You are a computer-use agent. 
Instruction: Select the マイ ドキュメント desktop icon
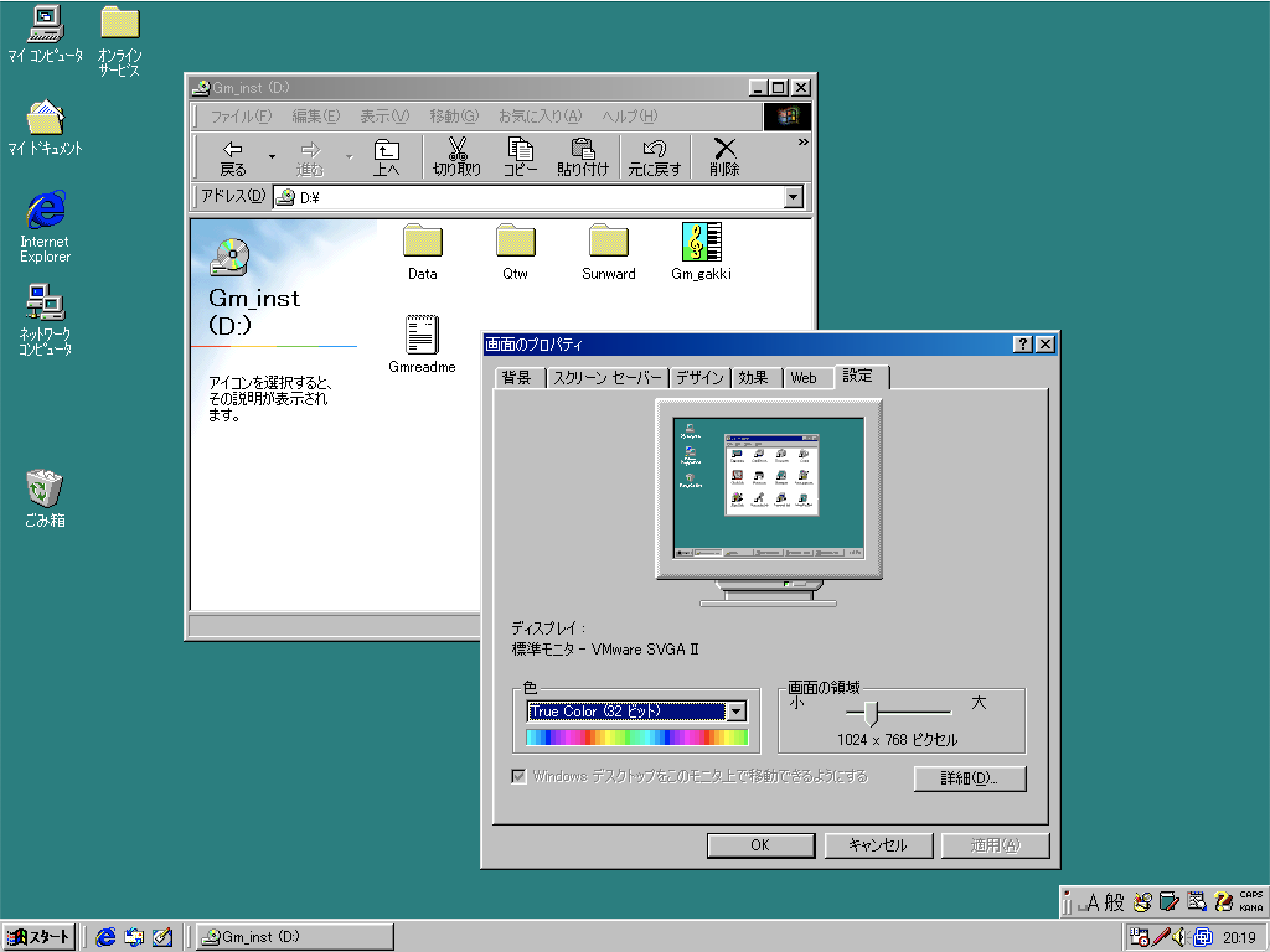pos(45,128)
